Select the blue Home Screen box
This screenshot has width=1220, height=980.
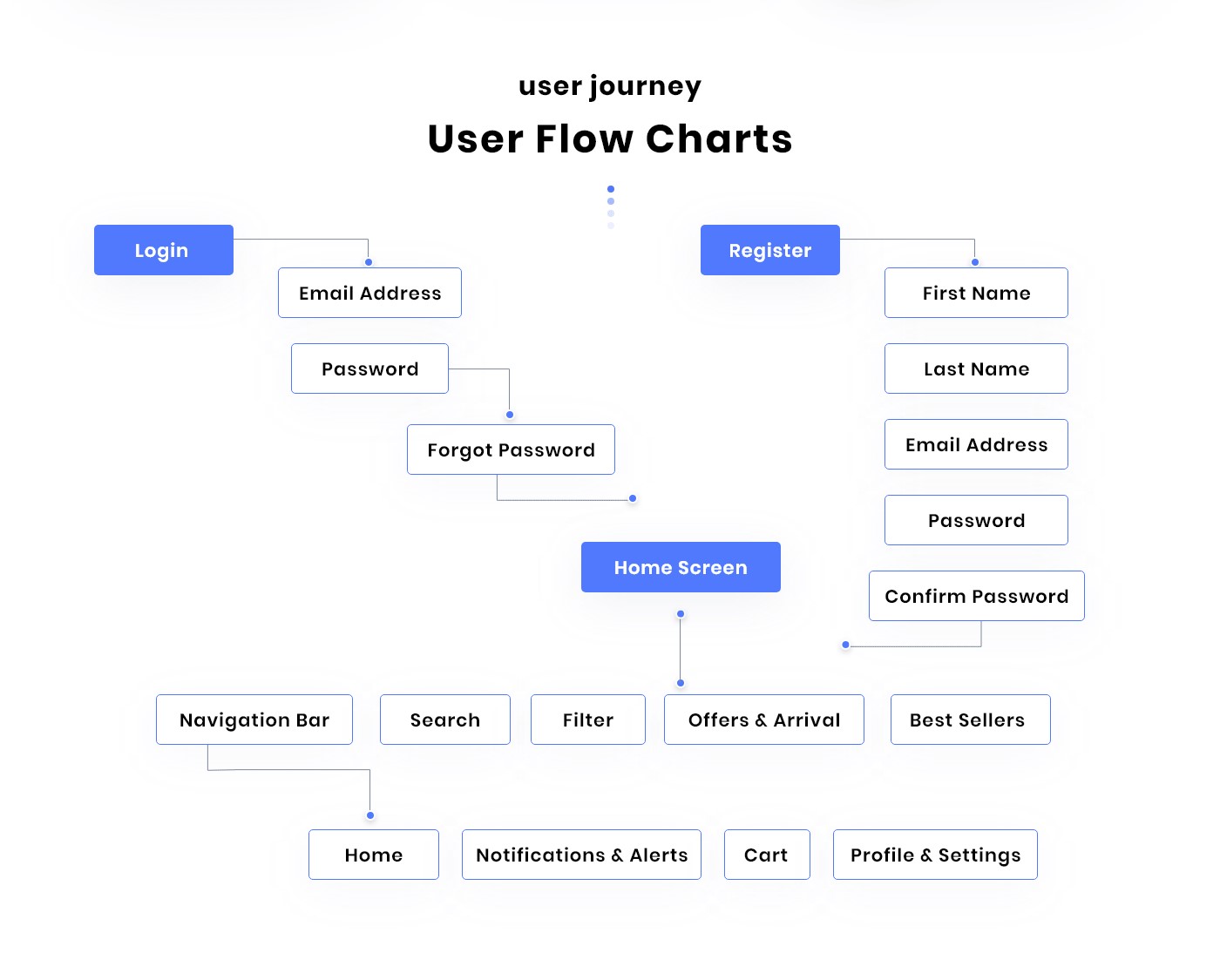pyautogui.click(x=681, y=567)
